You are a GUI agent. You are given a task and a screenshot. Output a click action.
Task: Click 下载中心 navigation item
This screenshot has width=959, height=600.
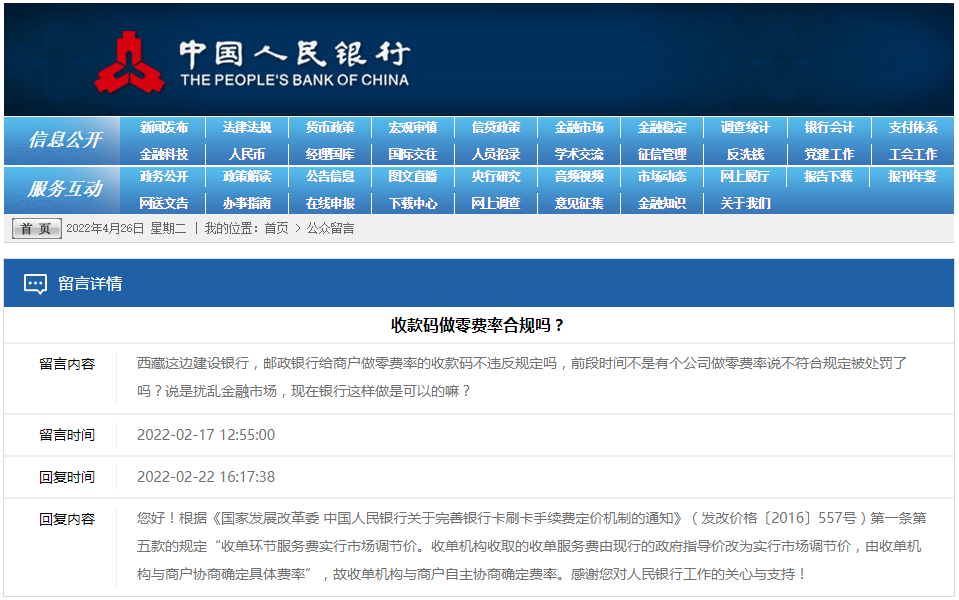coord(413,203)
